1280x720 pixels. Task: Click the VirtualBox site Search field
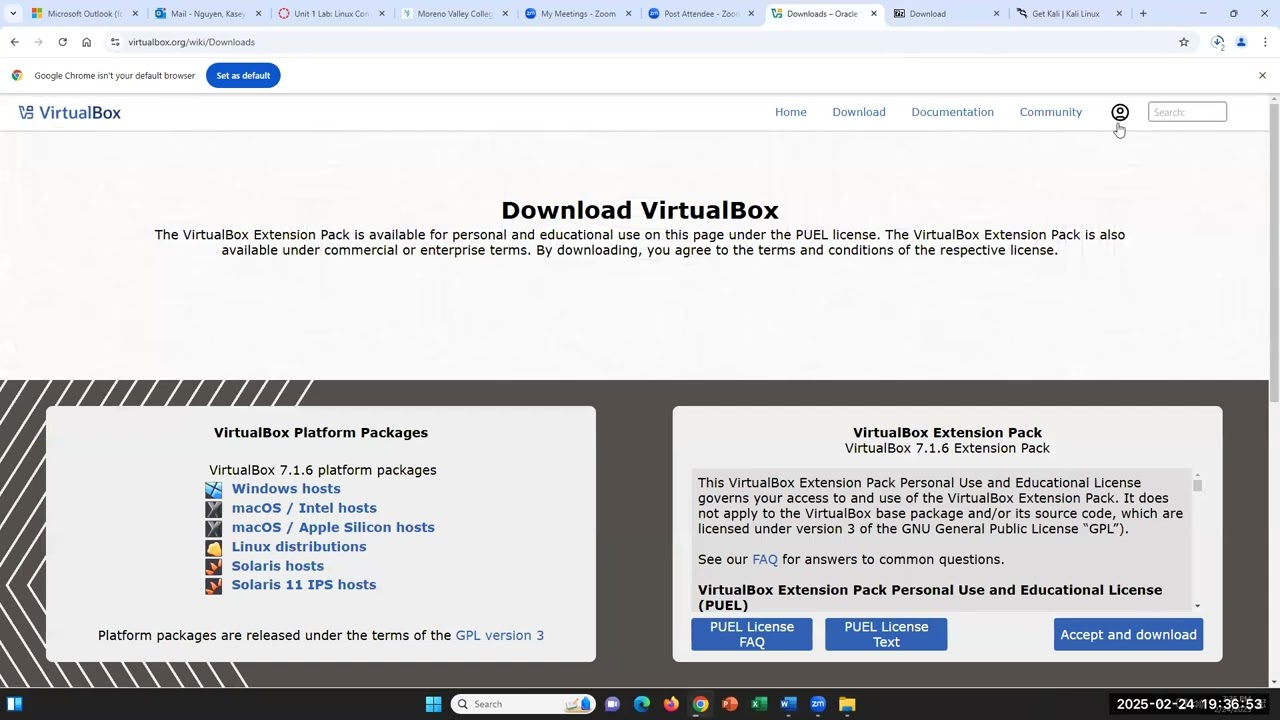pyautogui.click(x=1187, y=112)
